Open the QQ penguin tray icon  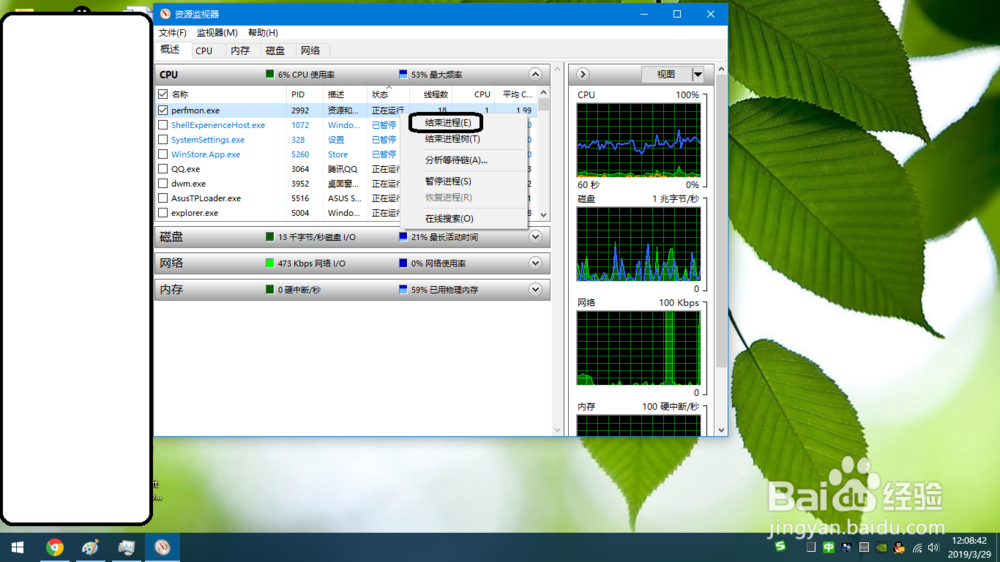tap(899, 548)
